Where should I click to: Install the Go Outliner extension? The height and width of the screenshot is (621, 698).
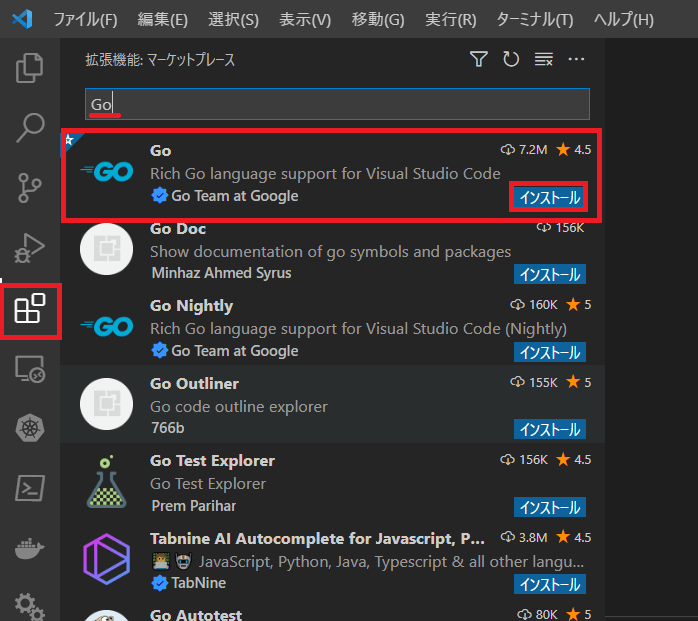pos(549,429)
